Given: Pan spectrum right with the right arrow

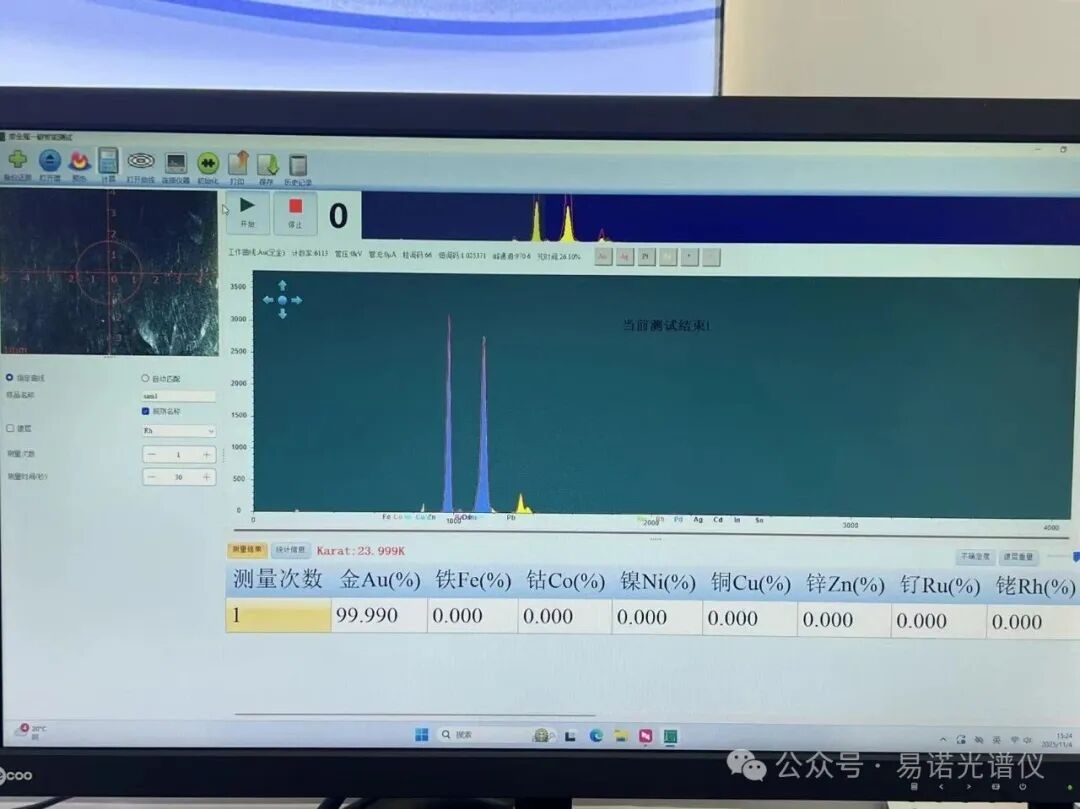Looking at the screenshot, I should coord(297,300).
